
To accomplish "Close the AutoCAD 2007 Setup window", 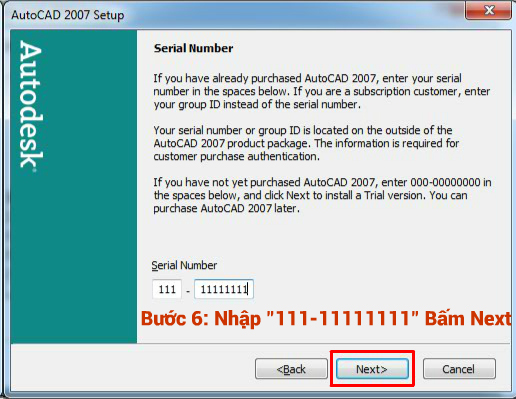I will (488, 10).
